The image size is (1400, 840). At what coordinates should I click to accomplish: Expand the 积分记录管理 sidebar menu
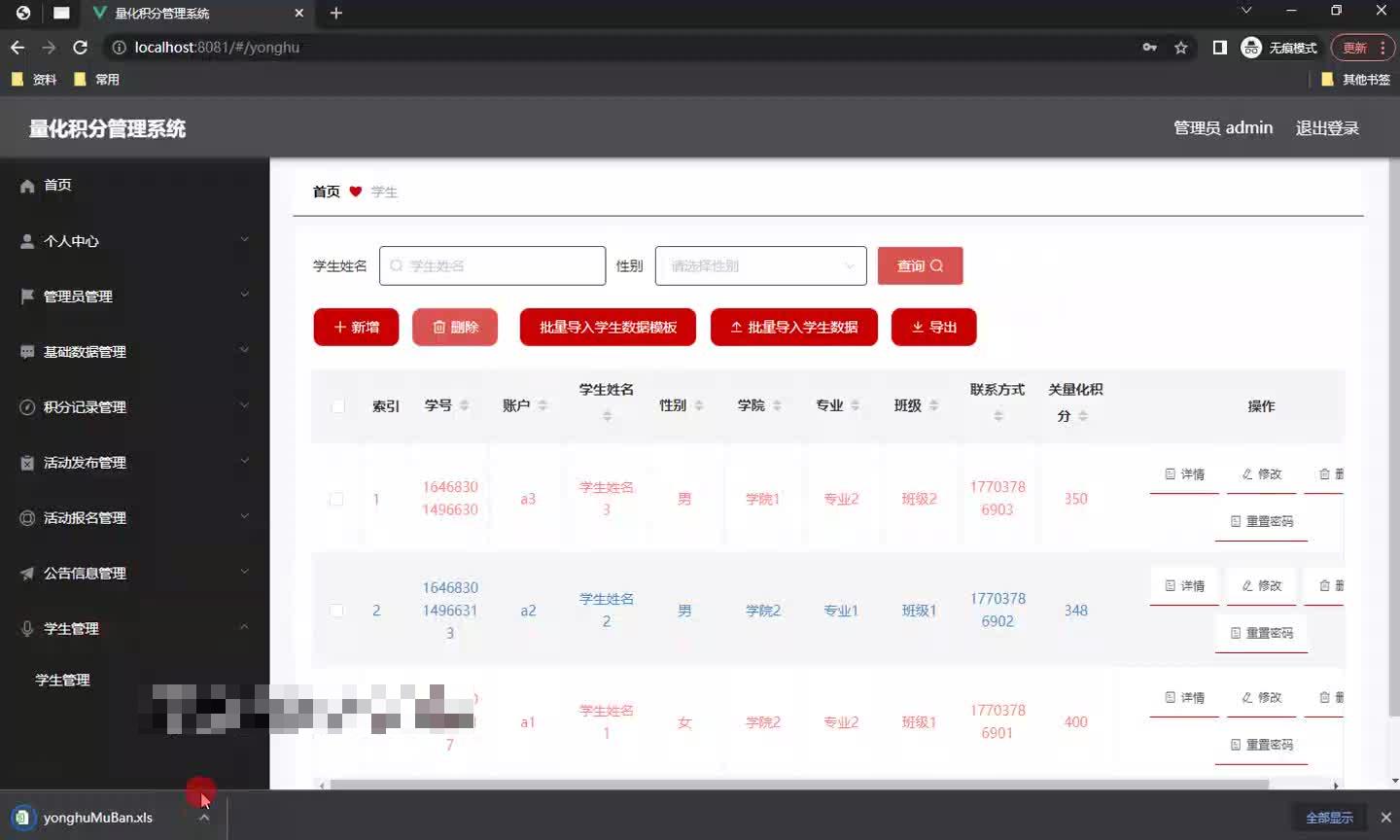[x=134, y=406]
